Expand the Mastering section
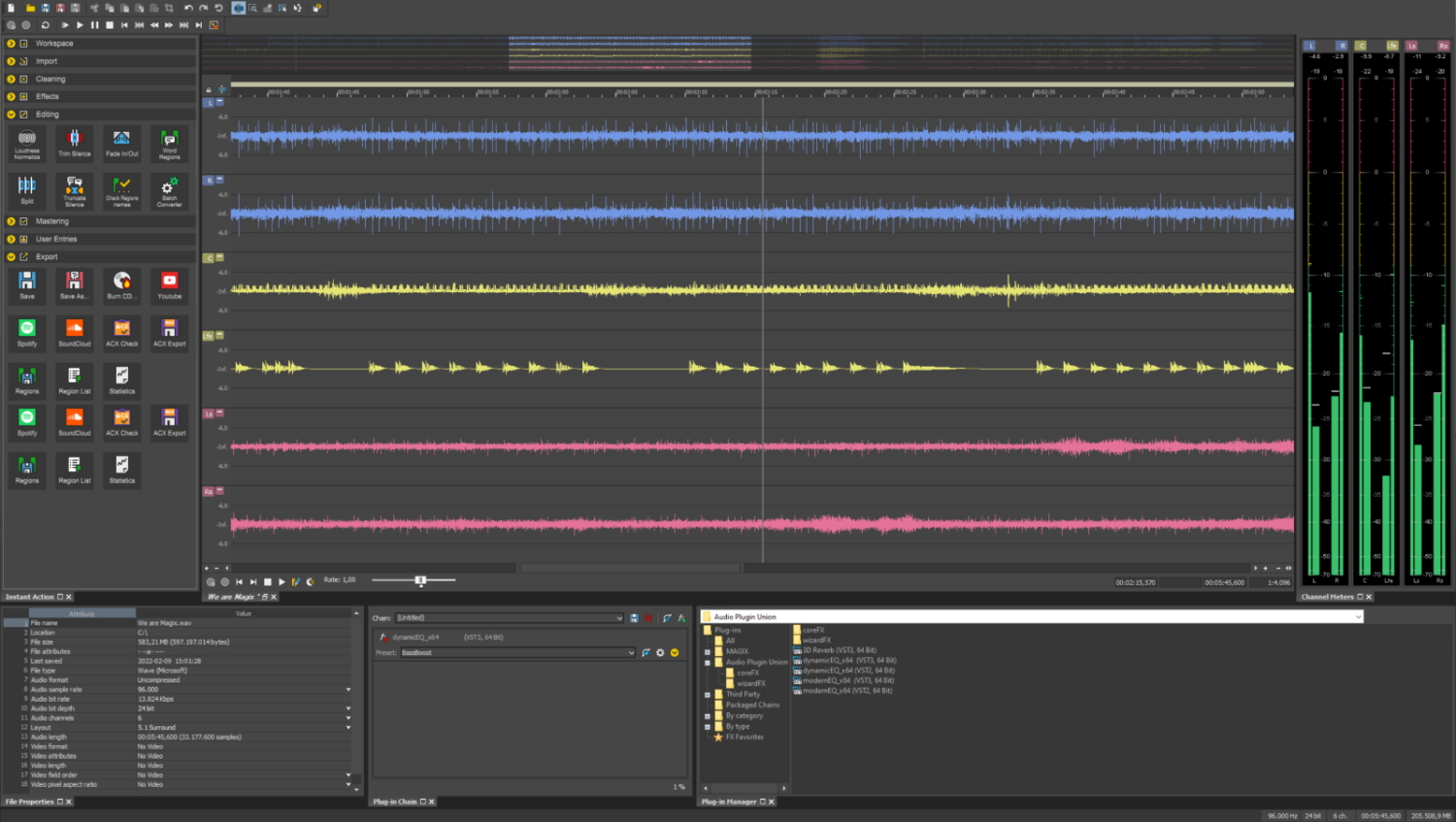The width and height of the screenshot is (1456, 822). coord(11,221)
